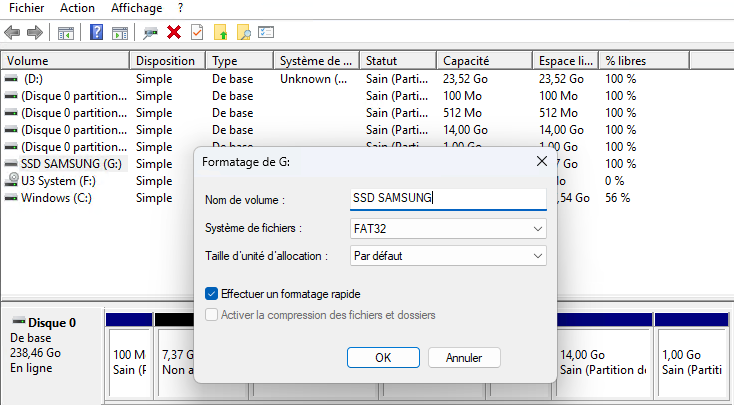Click the drive icon of SSD SAMSUNG (G:)
The image size is (734, 405).
point(11,164)
